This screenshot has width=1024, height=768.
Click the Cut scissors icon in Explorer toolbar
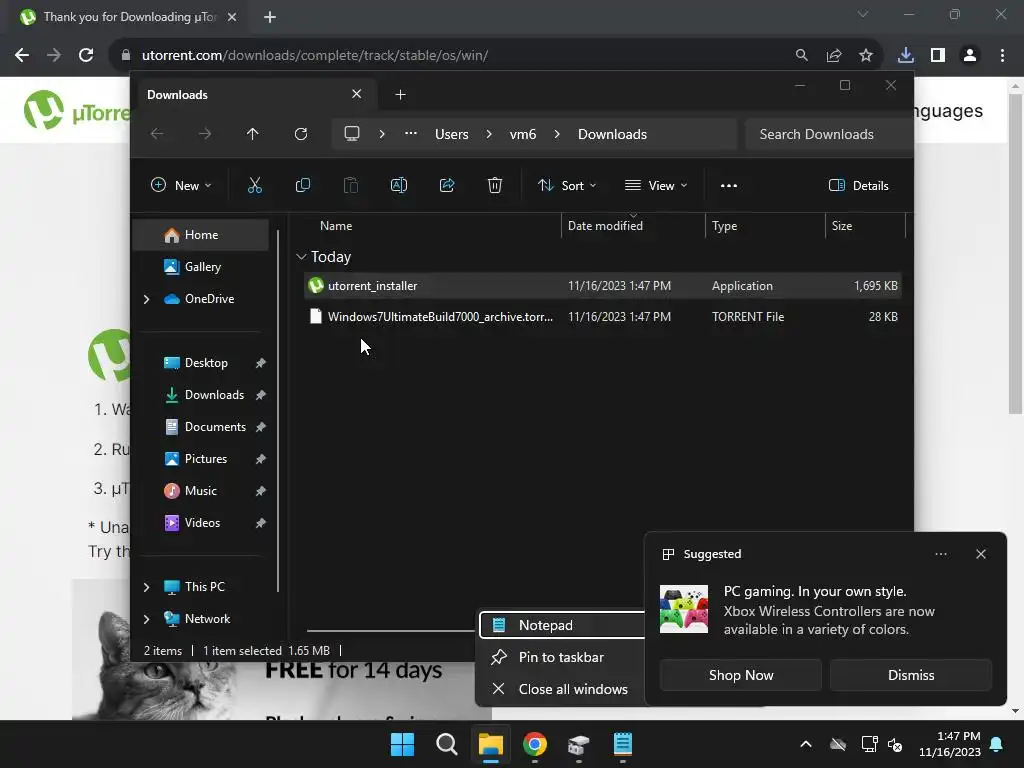(x=255, y=185)
